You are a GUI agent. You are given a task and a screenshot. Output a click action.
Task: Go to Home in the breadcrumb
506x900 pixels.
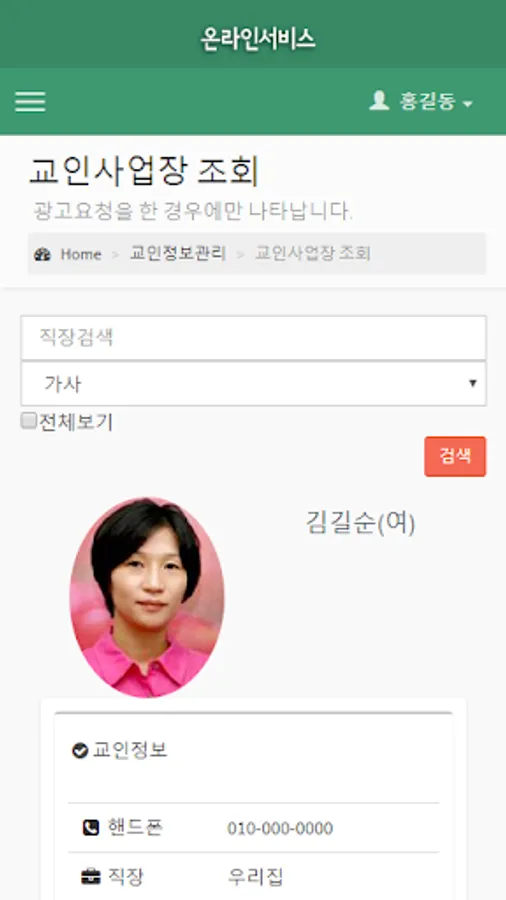coord(81,254)
